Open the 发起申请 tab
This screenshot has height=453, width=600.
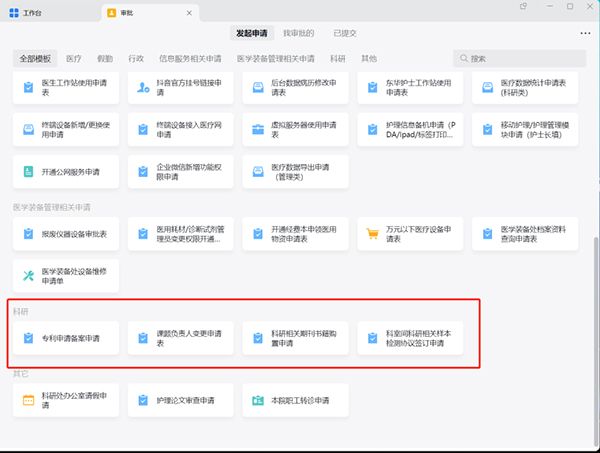tap(251, 33)
